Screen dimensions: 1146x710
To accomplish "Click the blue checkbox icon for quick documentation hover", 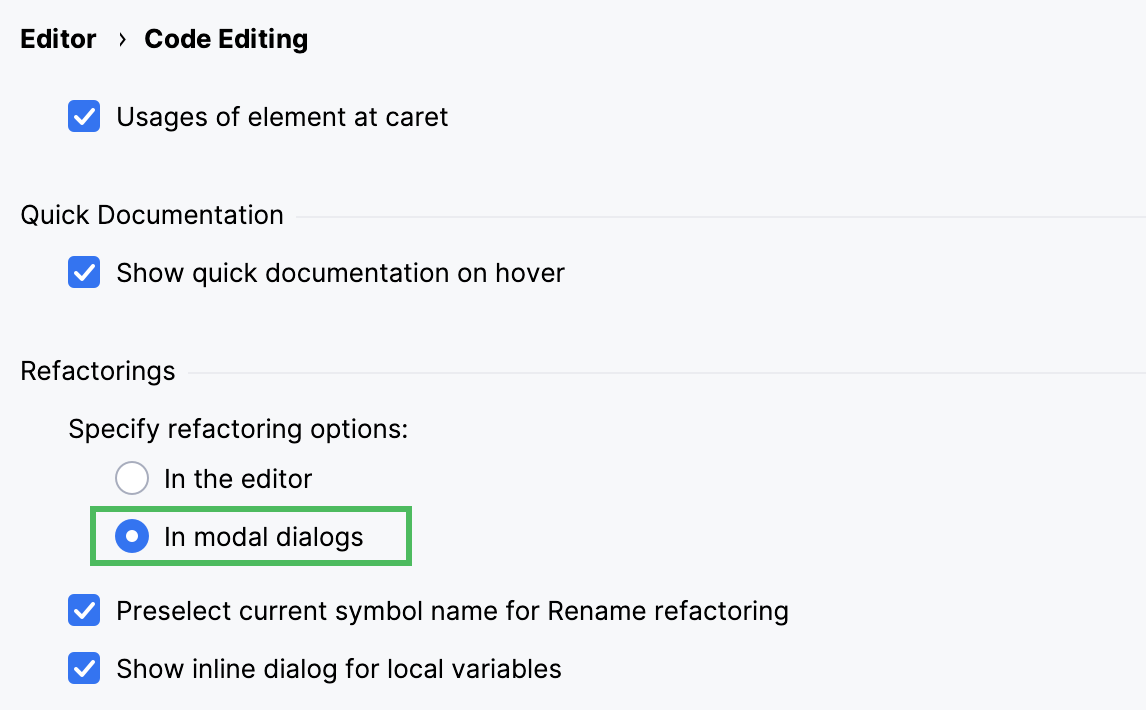I will (84, 273).
